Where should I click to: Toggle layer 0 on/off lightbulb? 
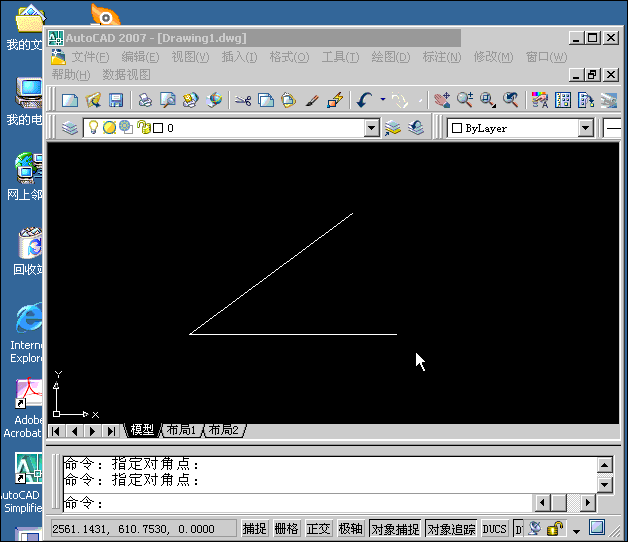coord(93,127)
